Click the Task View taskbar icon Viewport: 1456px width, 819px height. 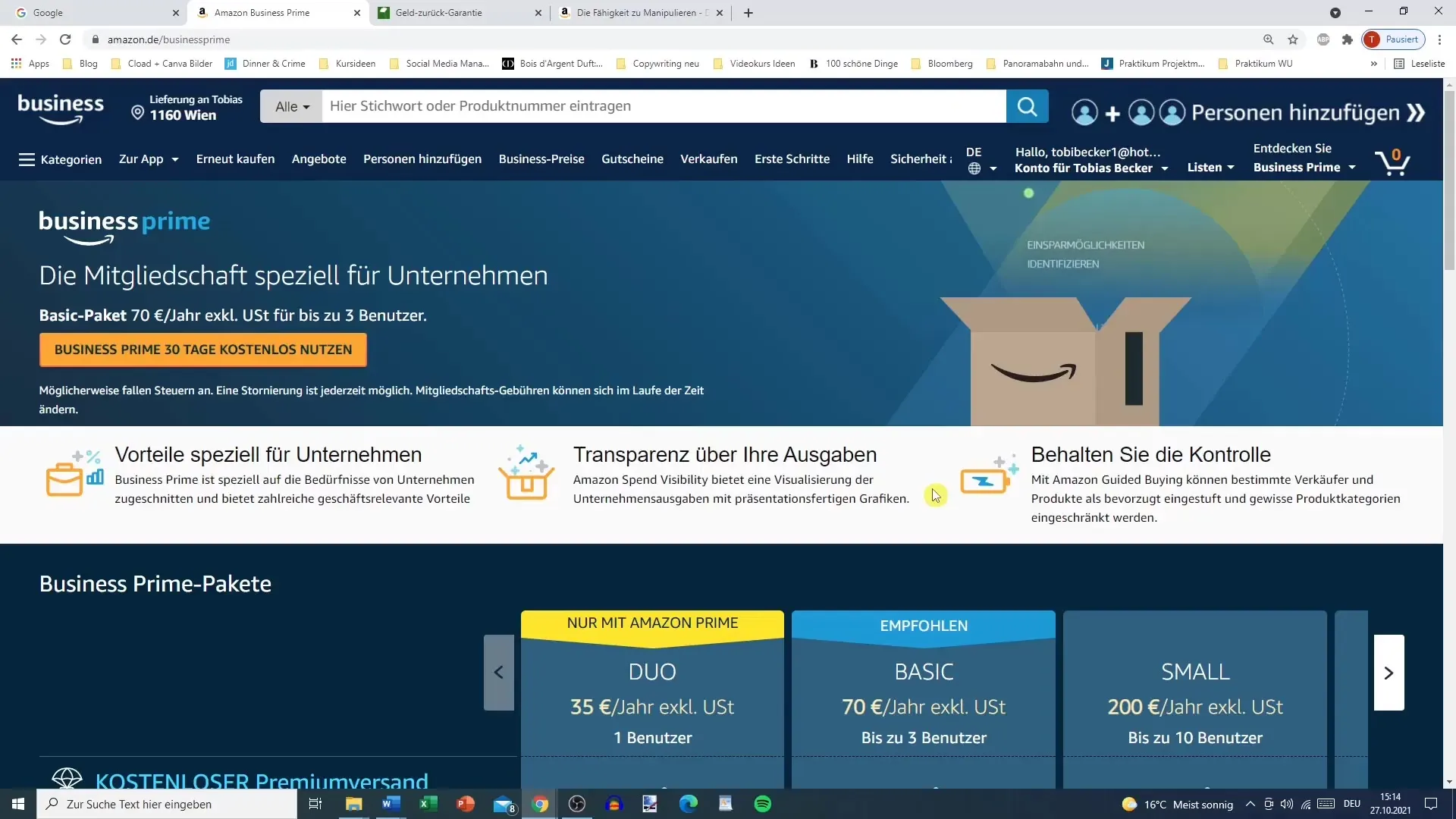click(315, 804)
